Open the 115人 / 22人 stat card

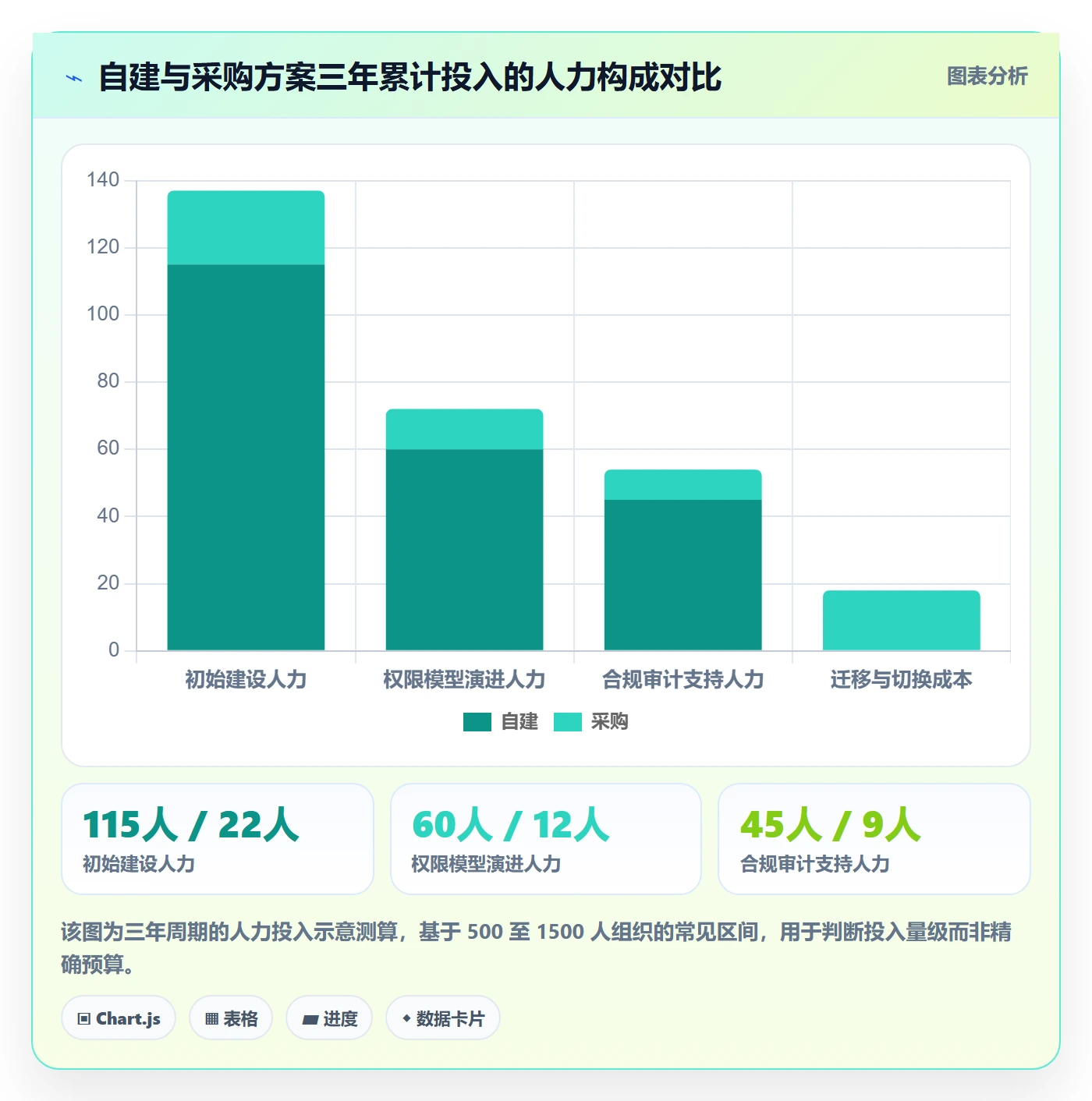coord(218,839)
